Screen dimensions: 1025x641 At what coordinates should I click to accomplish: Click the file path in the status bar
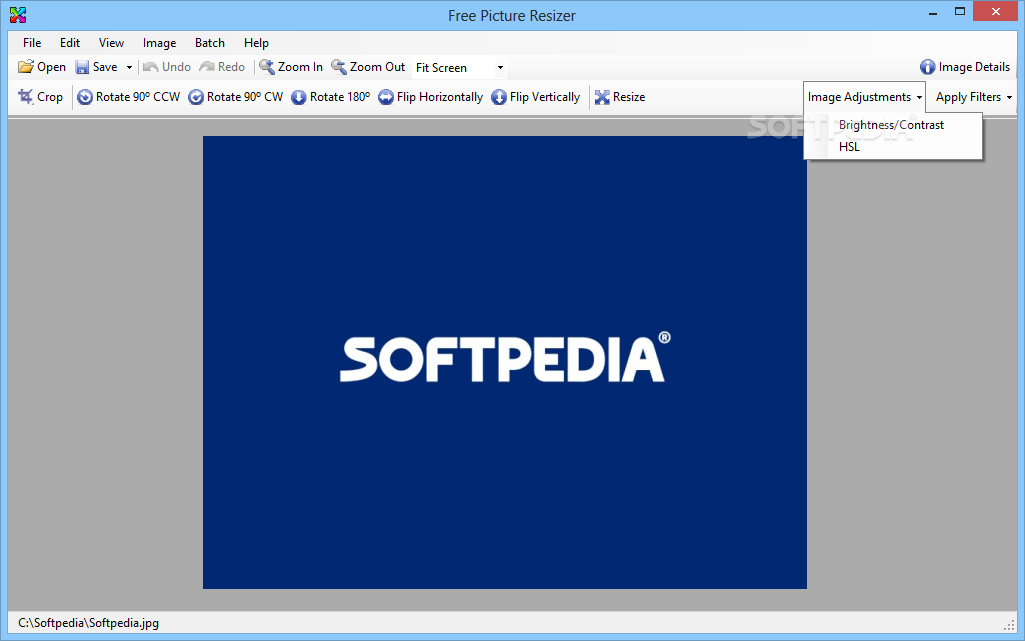coord(88,623)
